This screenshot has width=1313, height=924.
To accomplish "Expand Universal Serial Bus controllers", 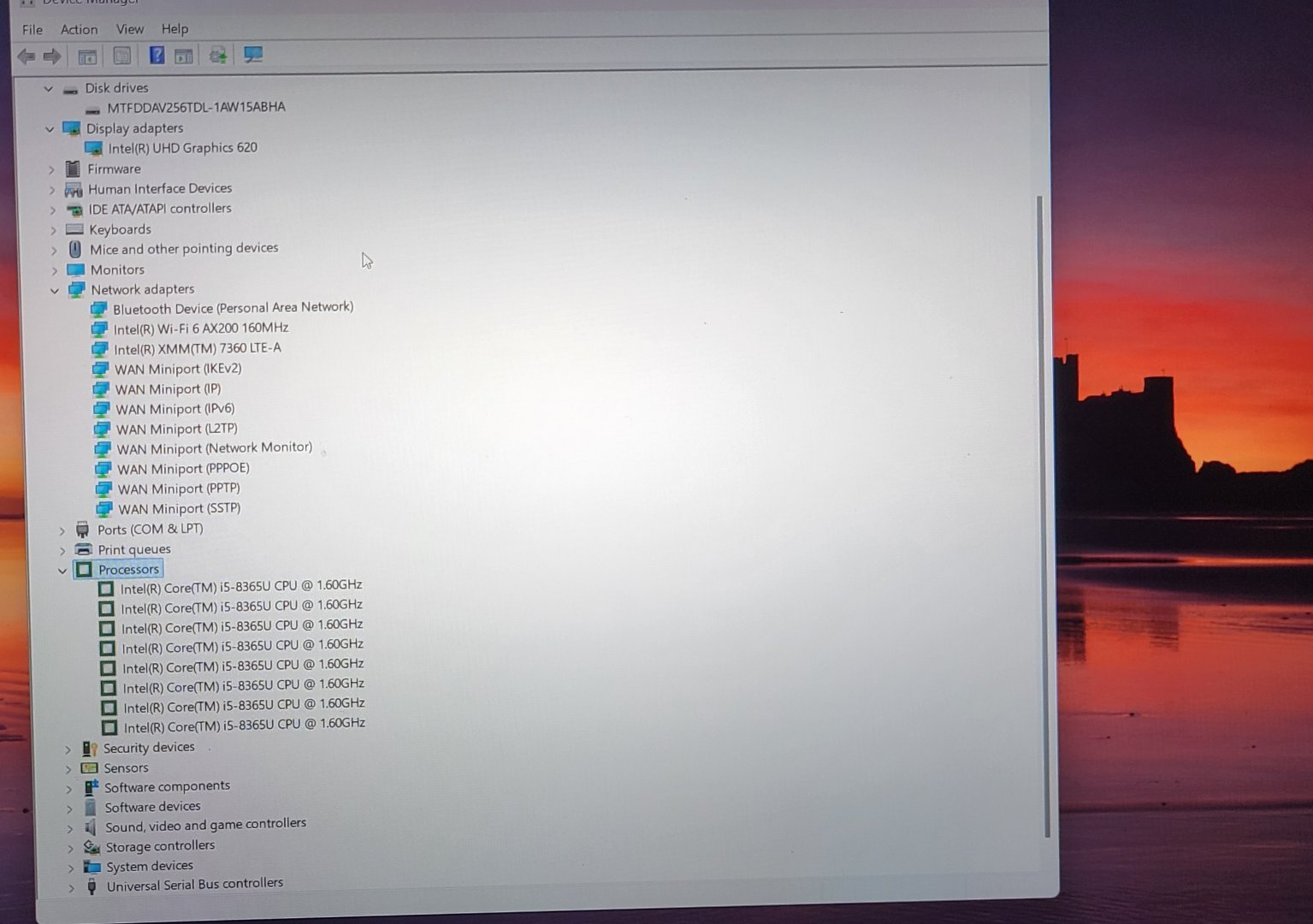I will tap(72, 888).
